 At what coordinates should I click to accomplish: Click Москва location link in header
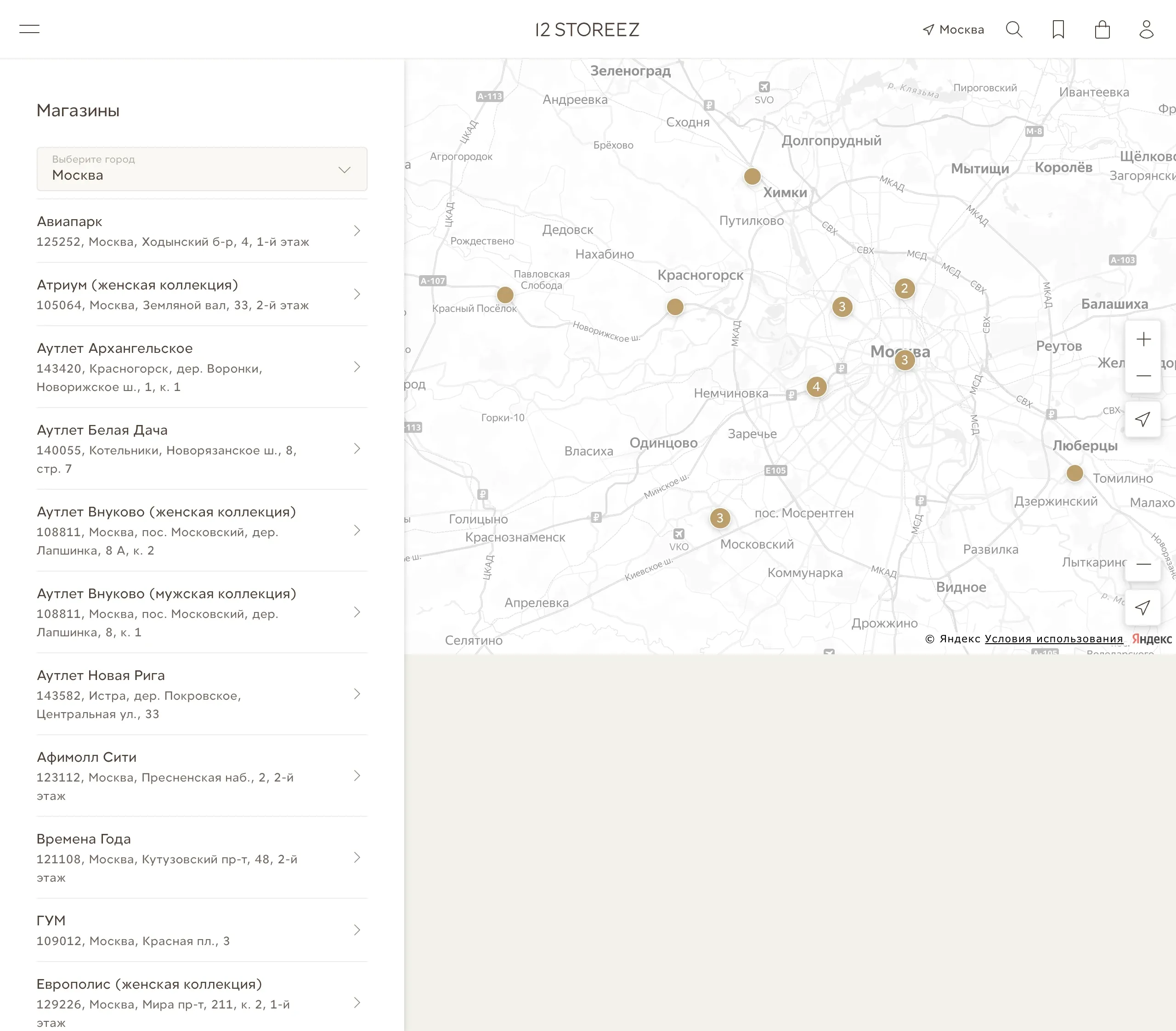pyautogui.click(x=953, y=29)
